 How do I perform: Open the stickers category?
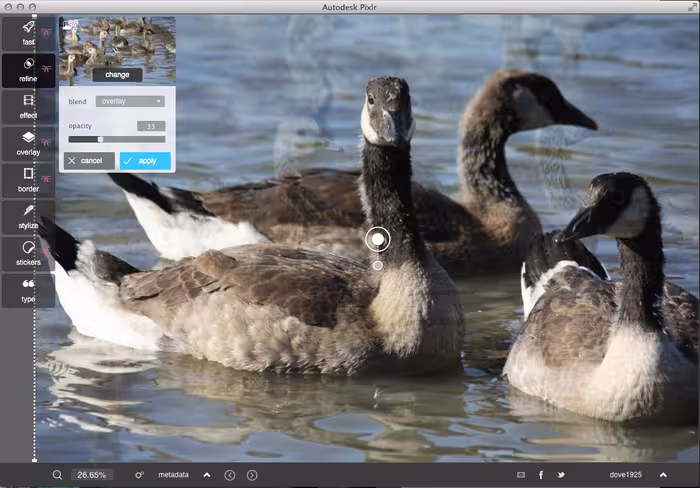tap(28, 254)
